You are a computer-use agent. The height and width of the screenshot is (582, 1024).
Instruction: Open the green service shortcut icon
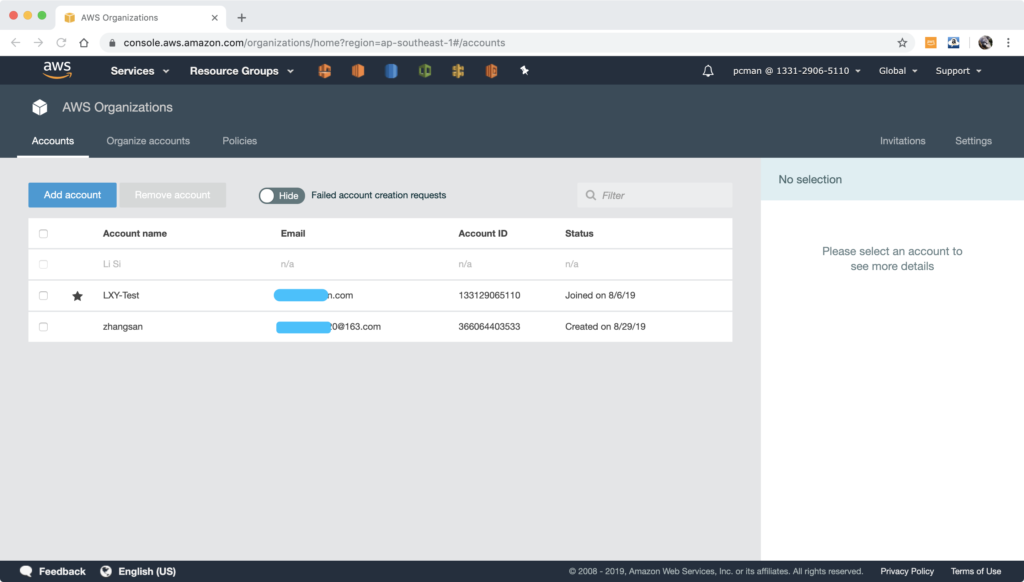(424, 71)
